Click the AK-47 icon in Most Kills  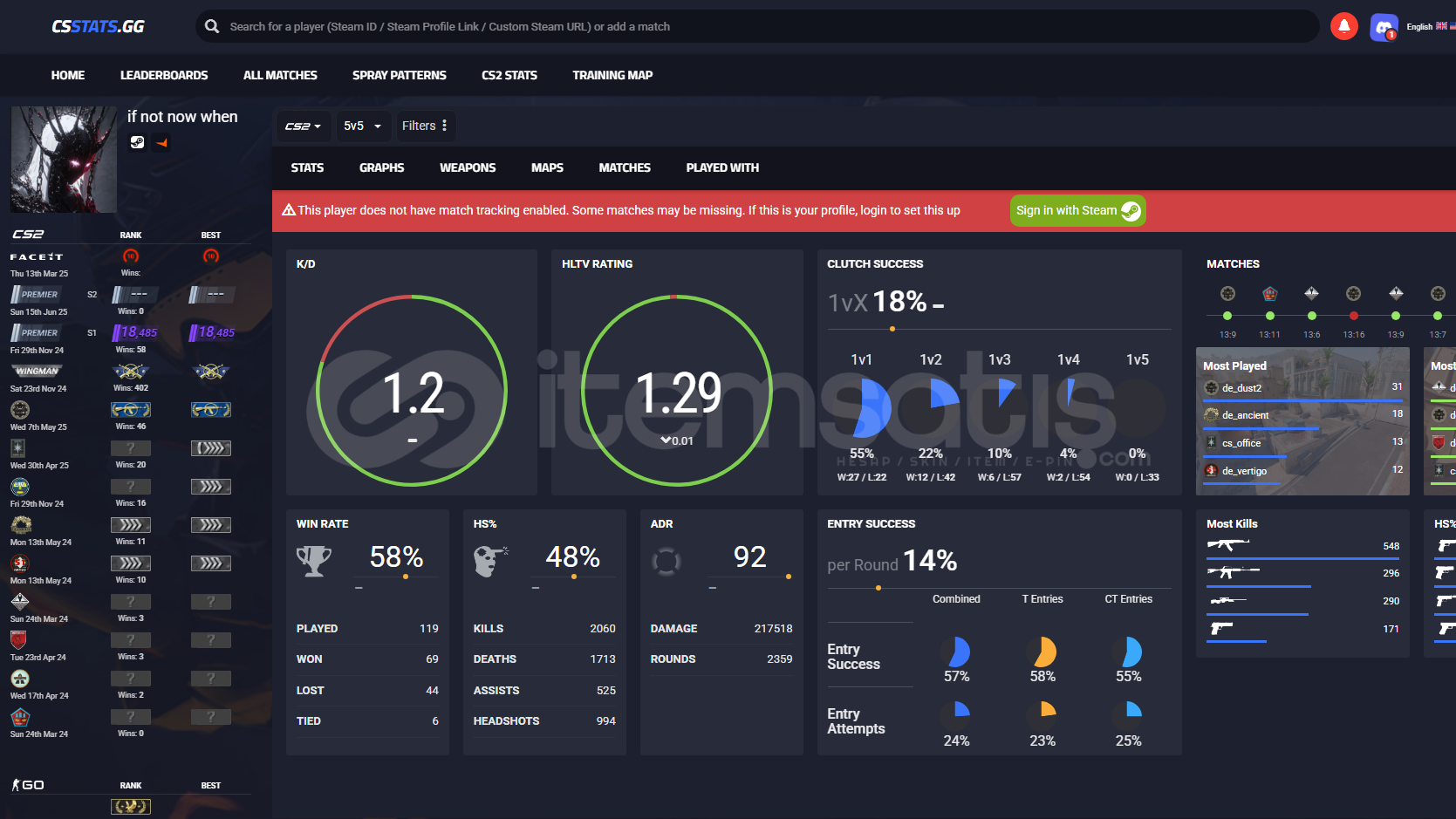[1227, 544]
